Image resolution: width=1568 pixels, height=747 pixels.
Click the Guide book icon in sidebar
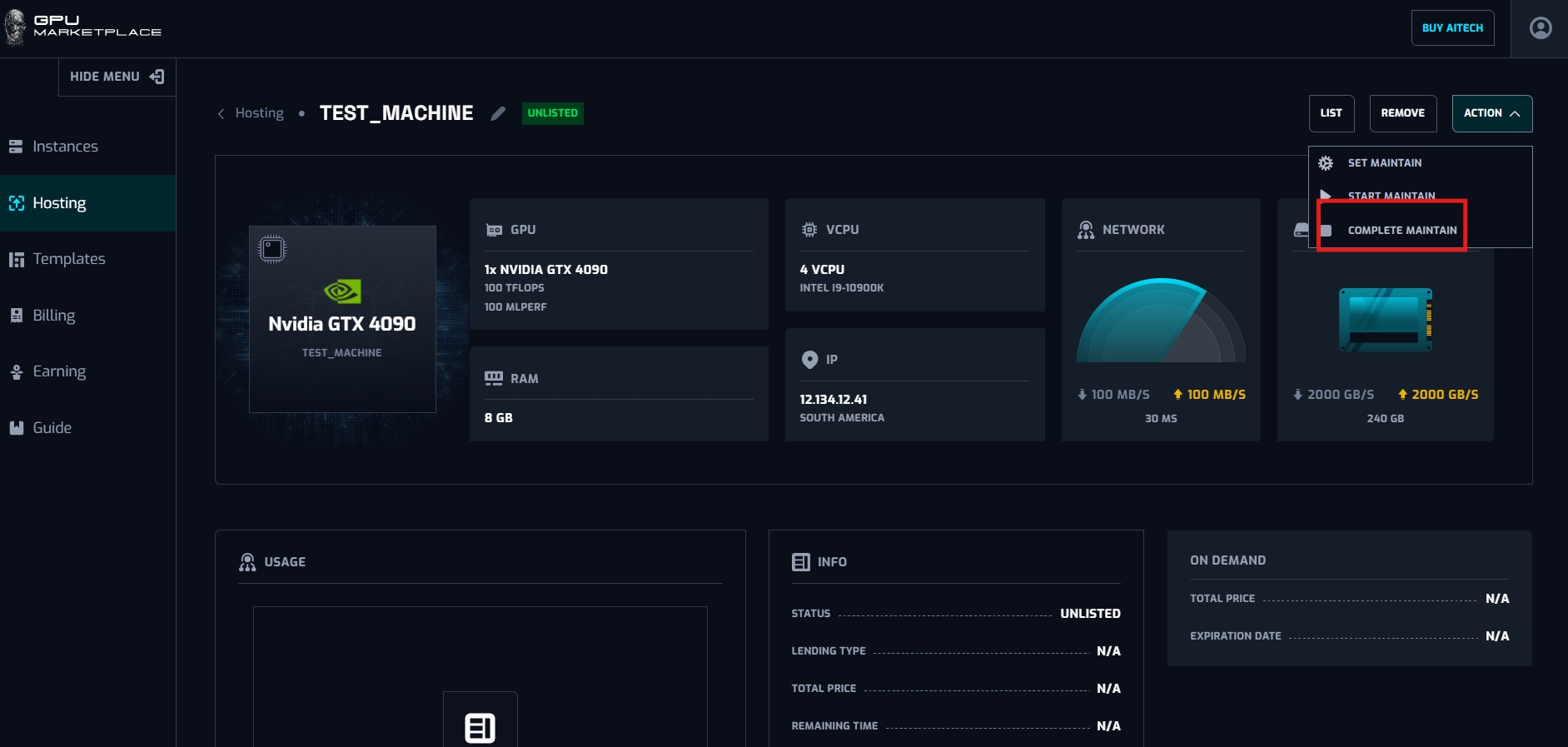[16, 428]
